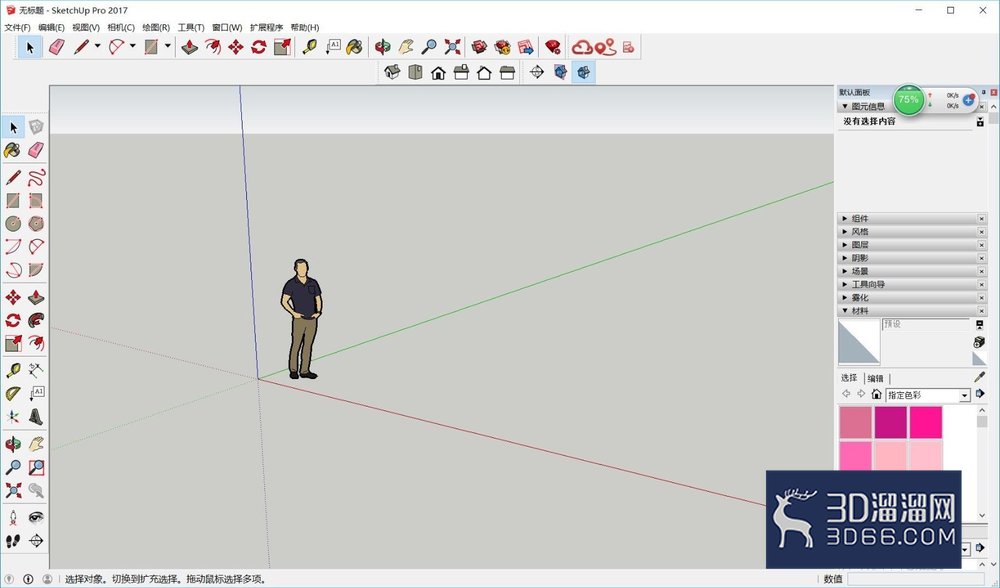Switch to Iso view house icon

(x=392, y=72)
